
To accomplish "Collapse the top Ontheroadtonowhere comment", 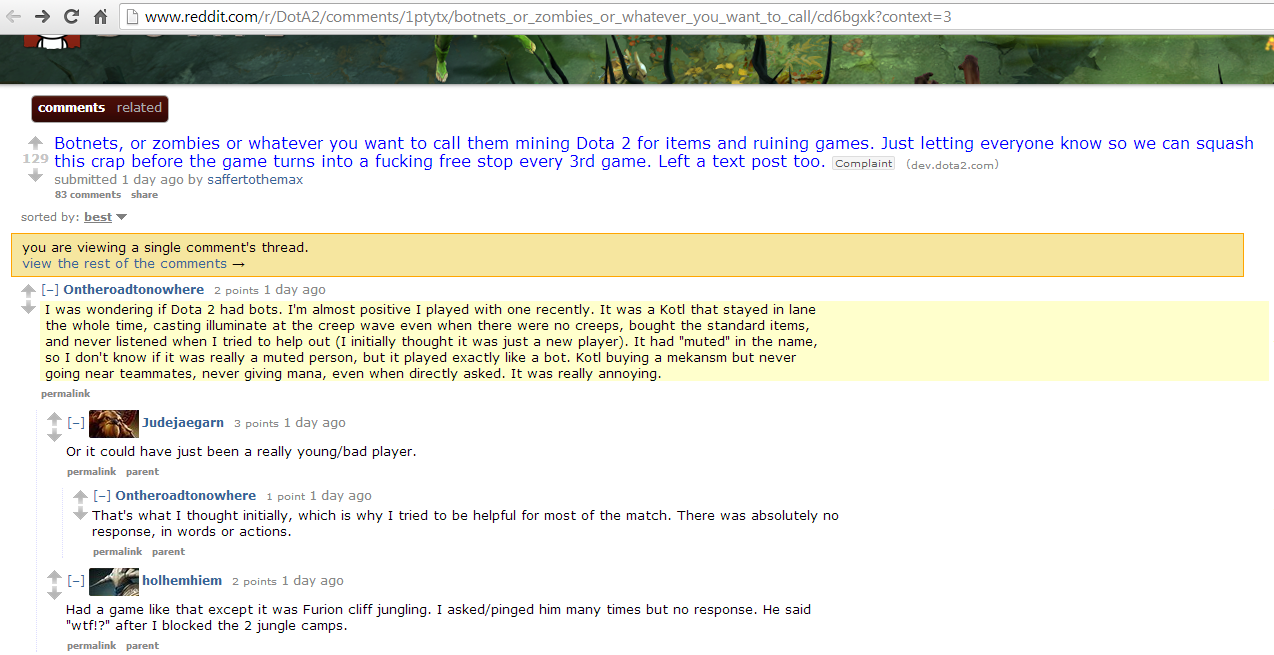I will coord(50,290).
